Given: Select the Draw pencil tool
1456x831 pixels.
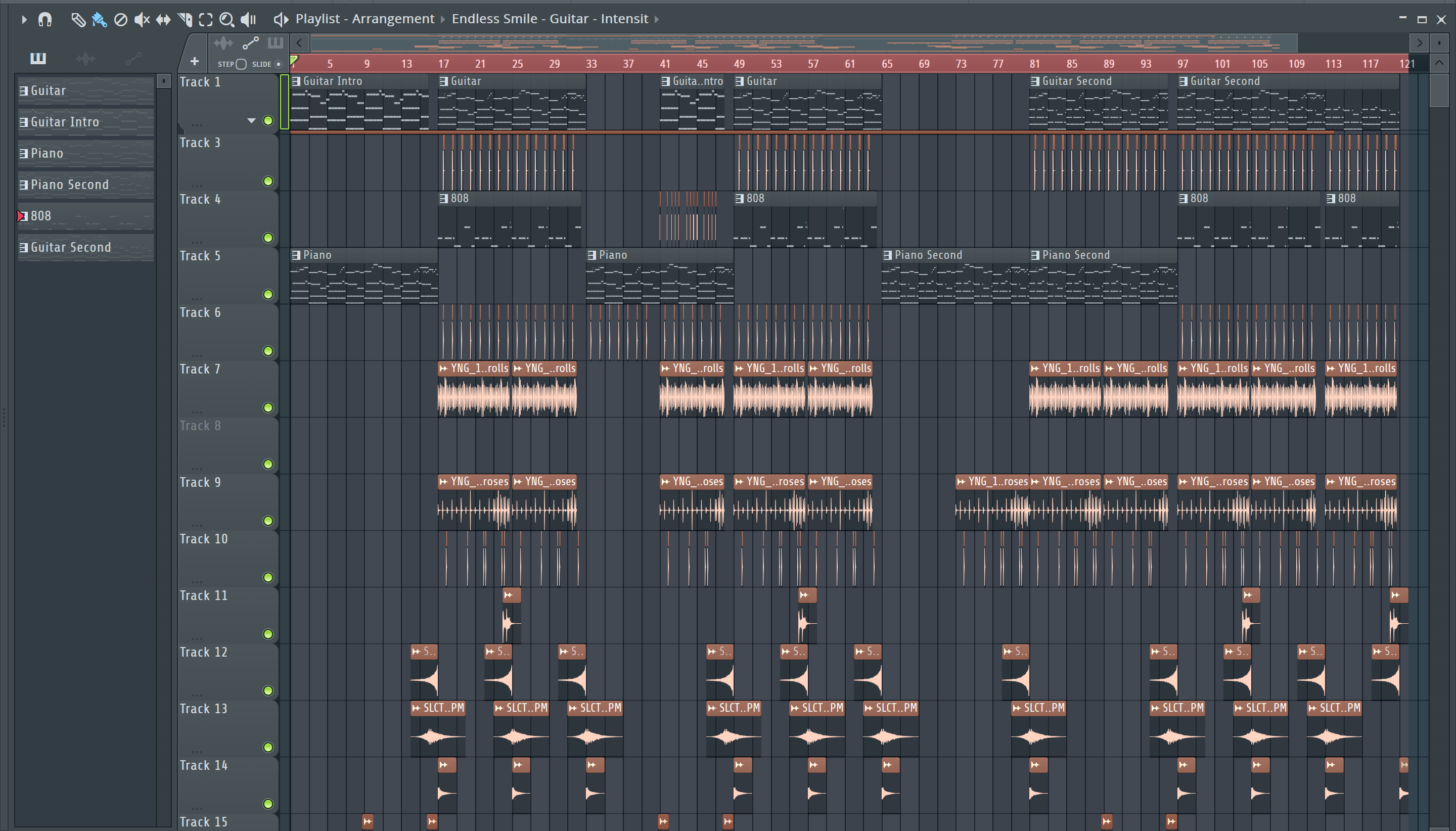Looking at the screenshot, I should pyautogui.click(x=78, y=20).
